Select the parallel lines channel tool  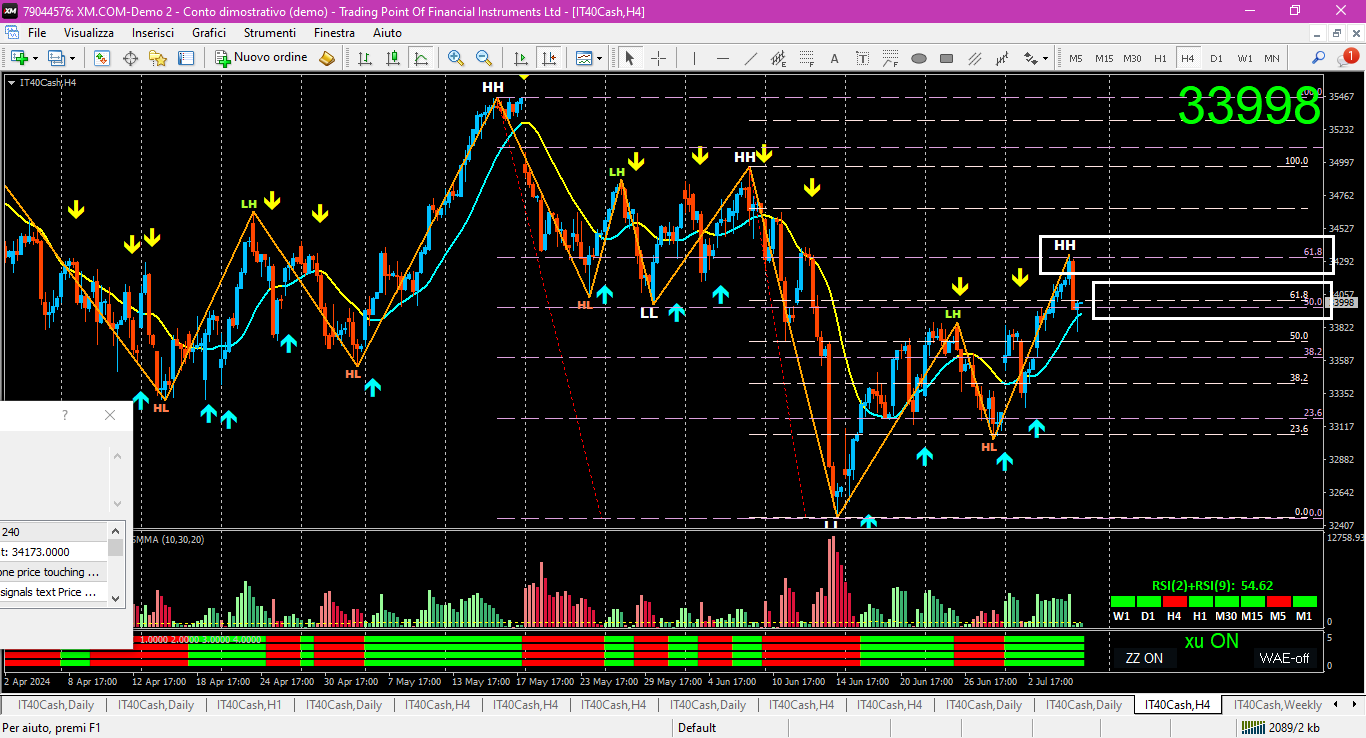point(974,58)
